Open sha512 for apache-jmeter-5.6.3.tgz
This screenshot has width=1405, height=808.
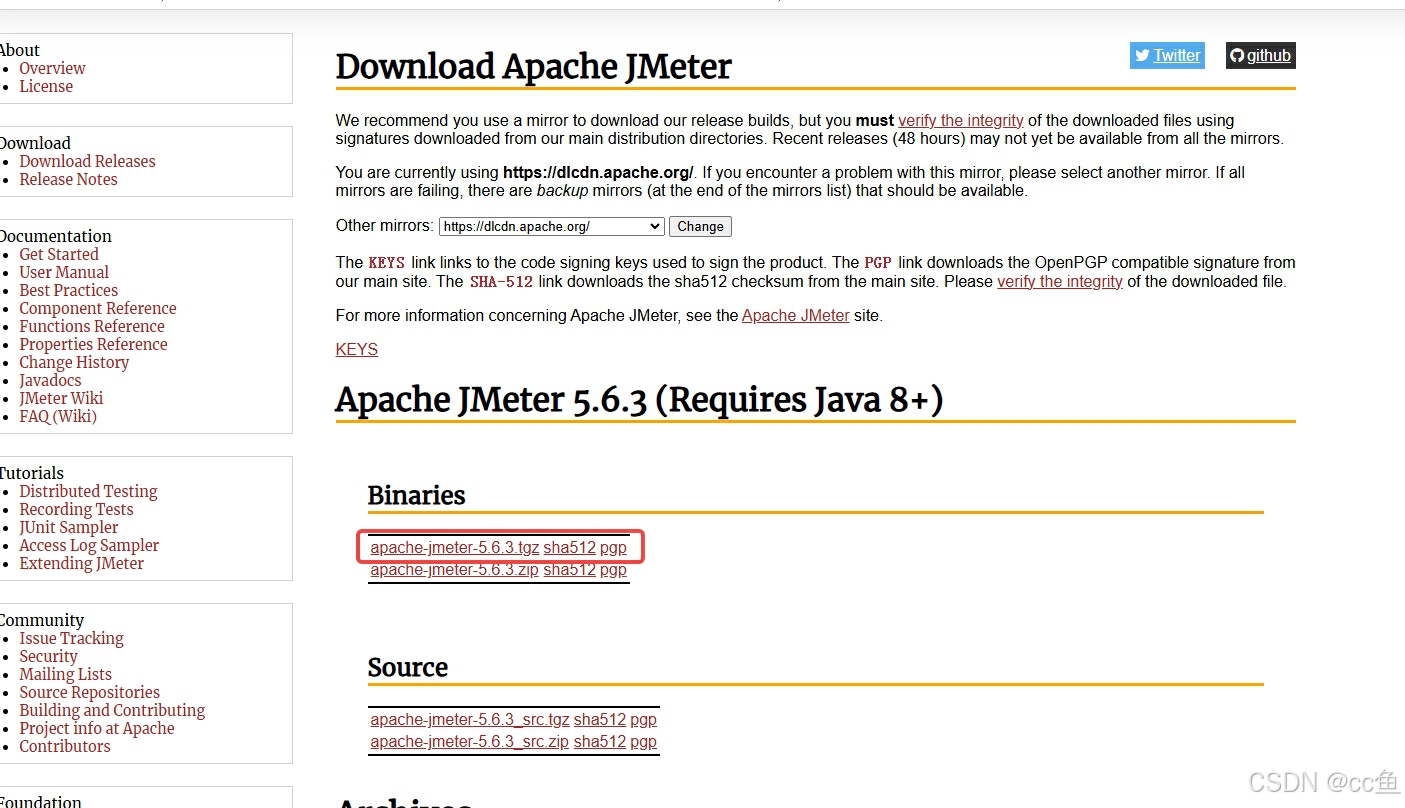[570, 548]
